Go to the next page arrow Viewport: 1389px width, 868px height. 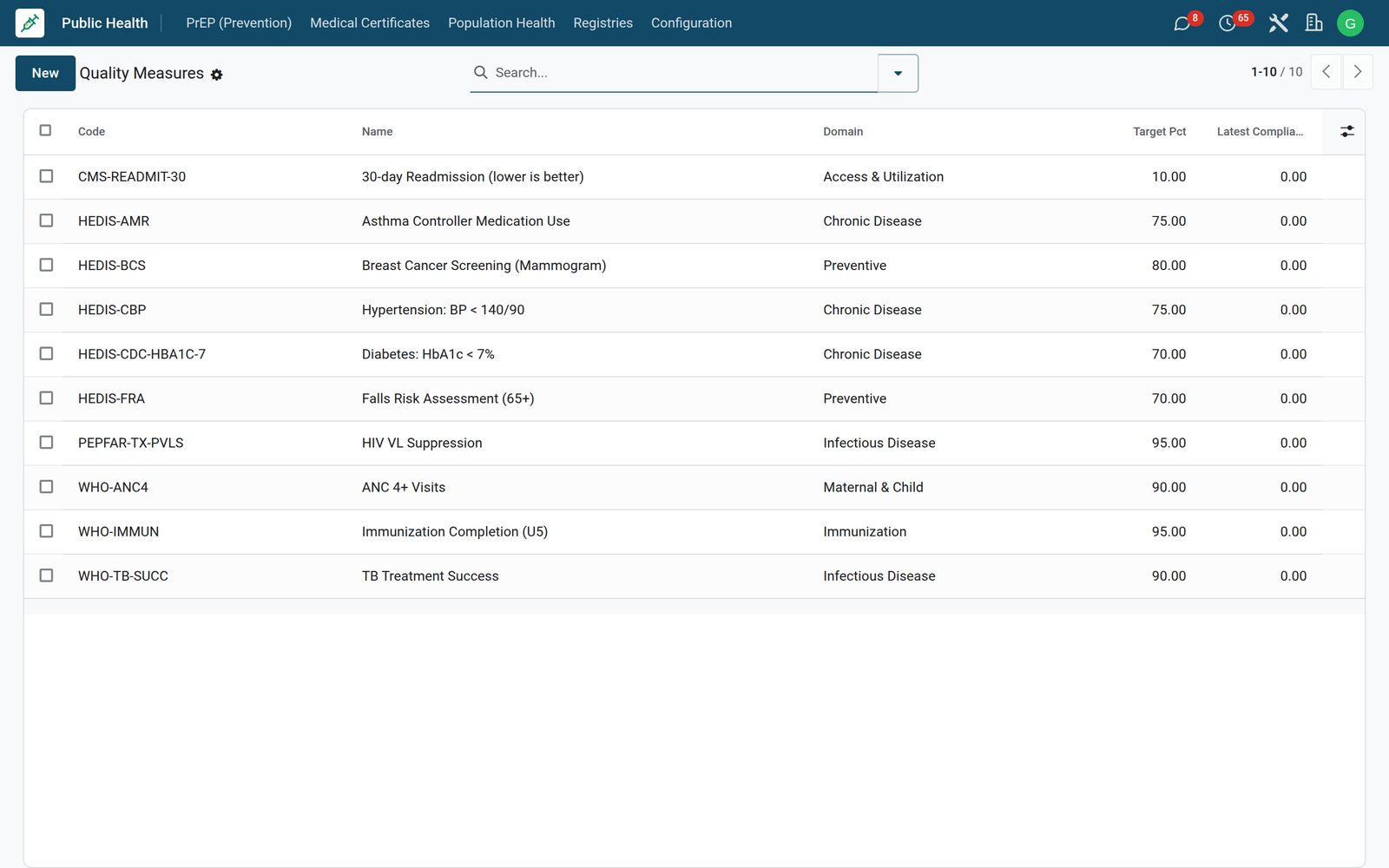pos(1358,72)
